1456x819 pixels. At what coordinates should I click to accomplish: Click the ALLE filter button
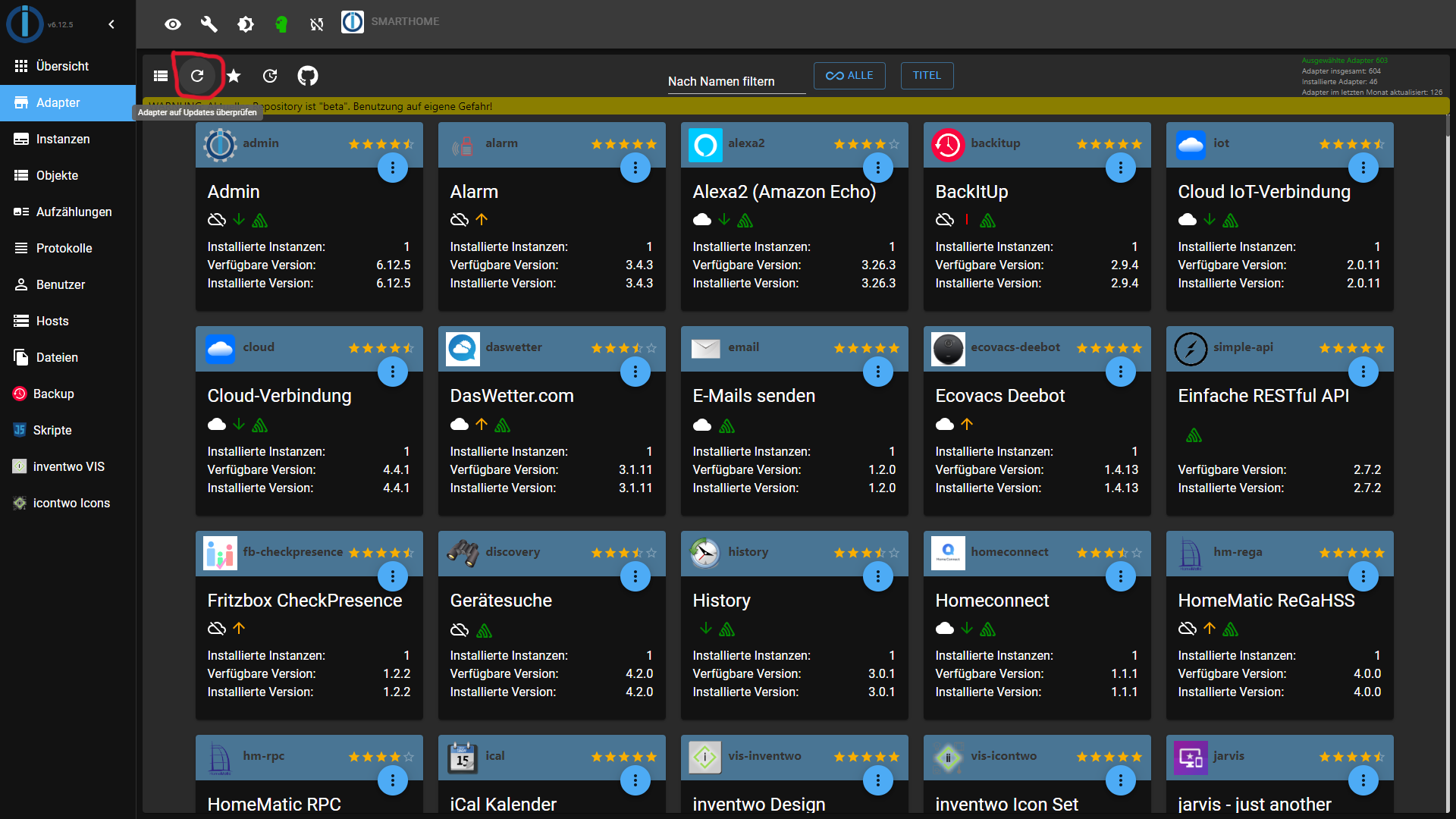click(849, 76)
